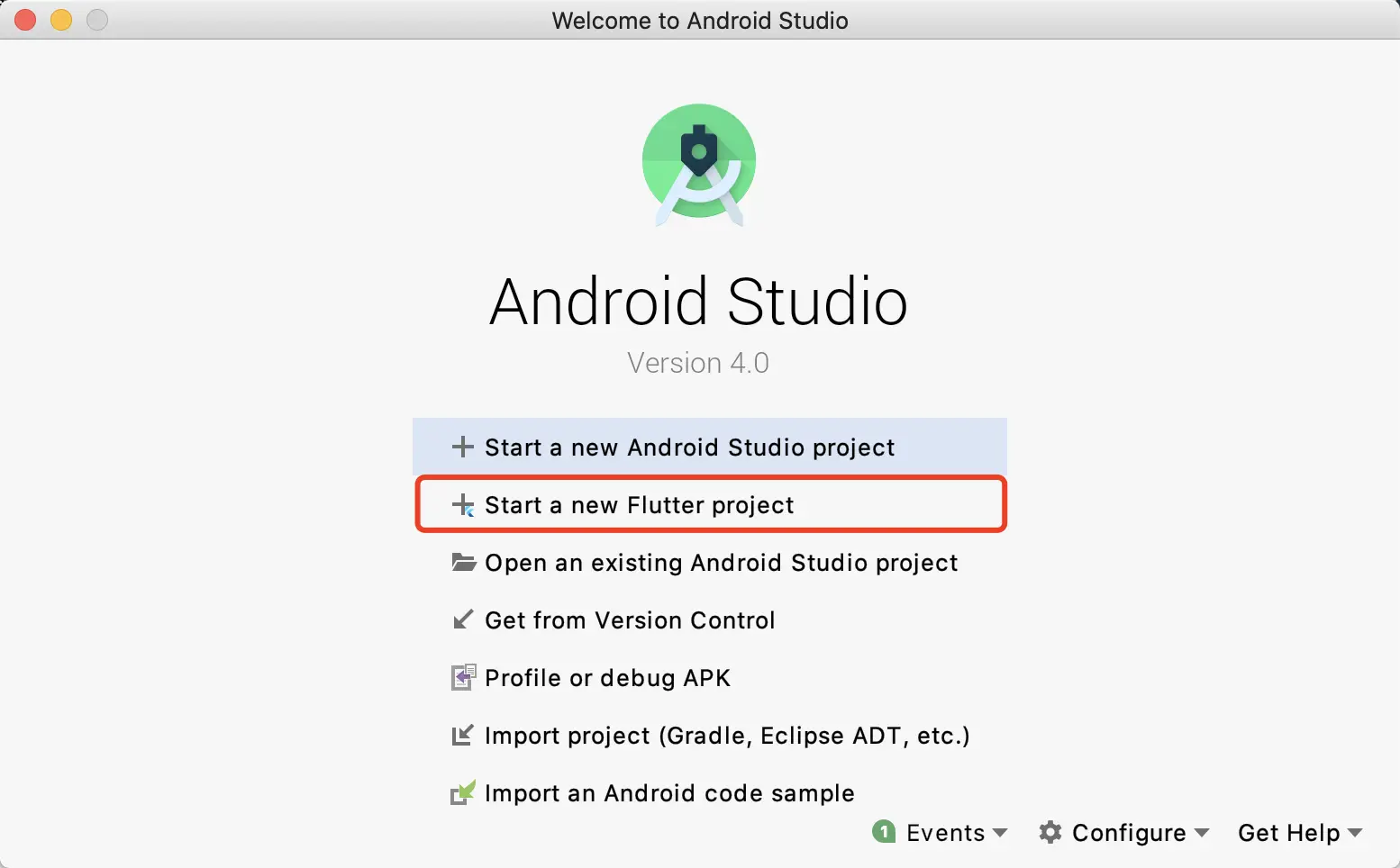Viewport: 1400px width, 868px height.
Task: Select Import an Android code sample
Action: (x=710, y=792)
